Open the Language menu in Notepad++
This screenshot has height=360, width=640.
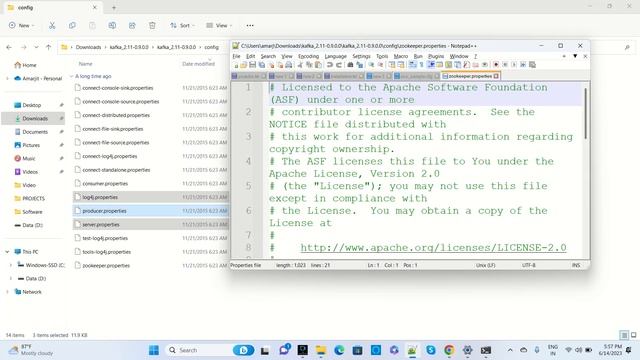[x=336, y=56]
